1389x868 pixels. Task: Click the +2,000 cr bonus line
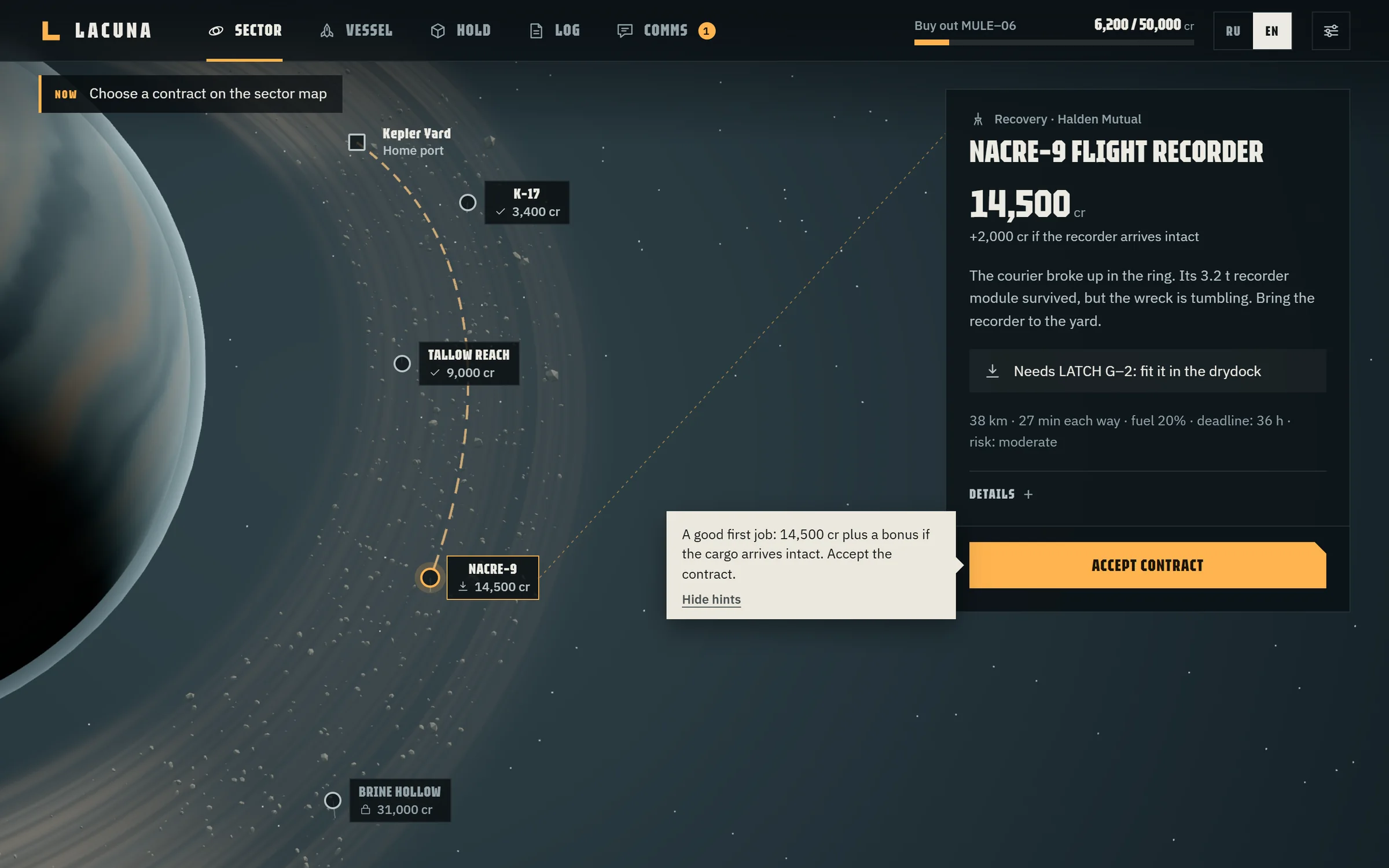coord(1083,237)
